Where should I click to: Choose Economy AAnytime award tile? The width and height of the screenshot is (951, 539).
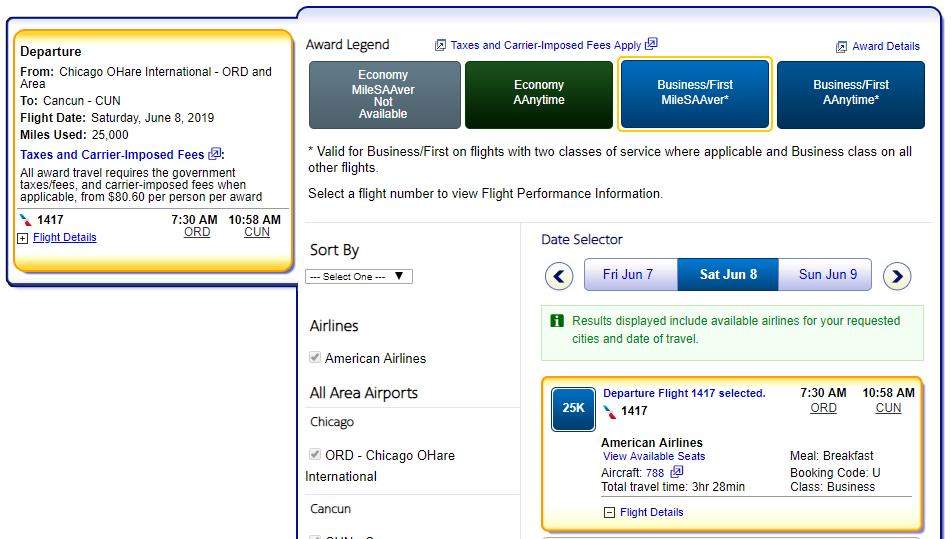(538, 93)
